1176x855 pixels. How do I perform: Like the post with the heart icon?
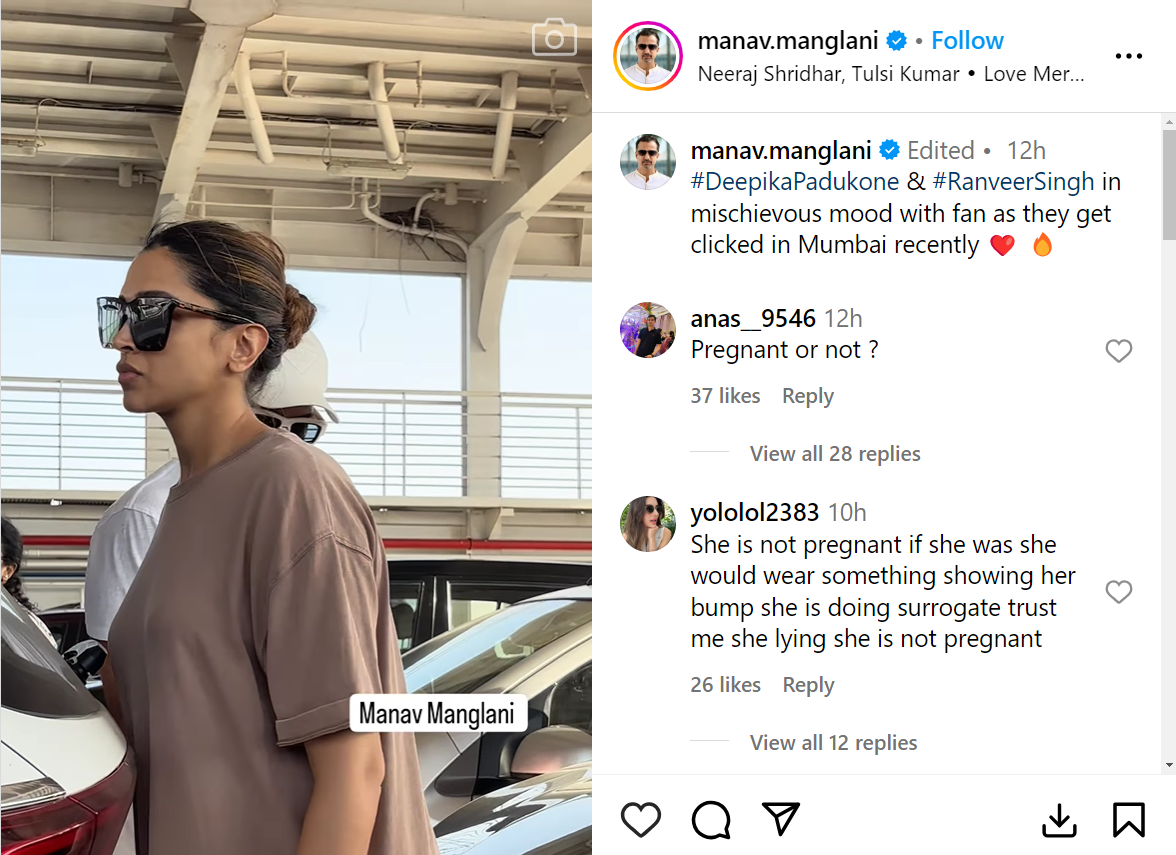[641, 820]
